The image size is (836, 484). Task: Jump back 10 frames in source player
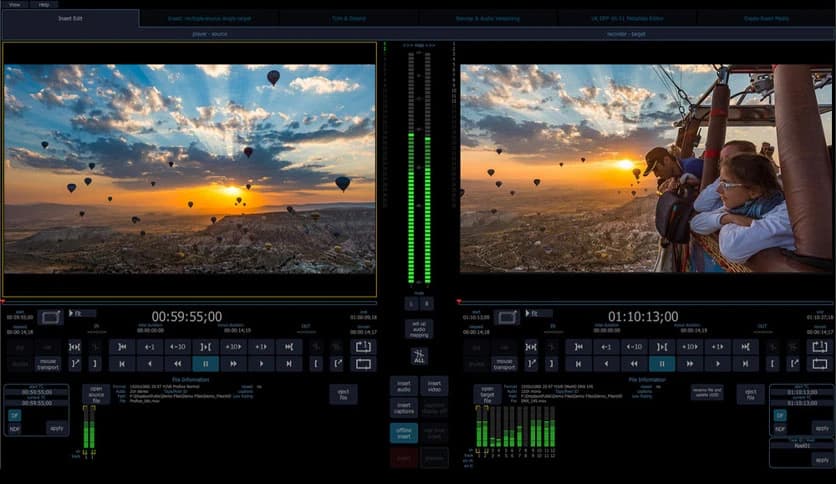(178, 346)
